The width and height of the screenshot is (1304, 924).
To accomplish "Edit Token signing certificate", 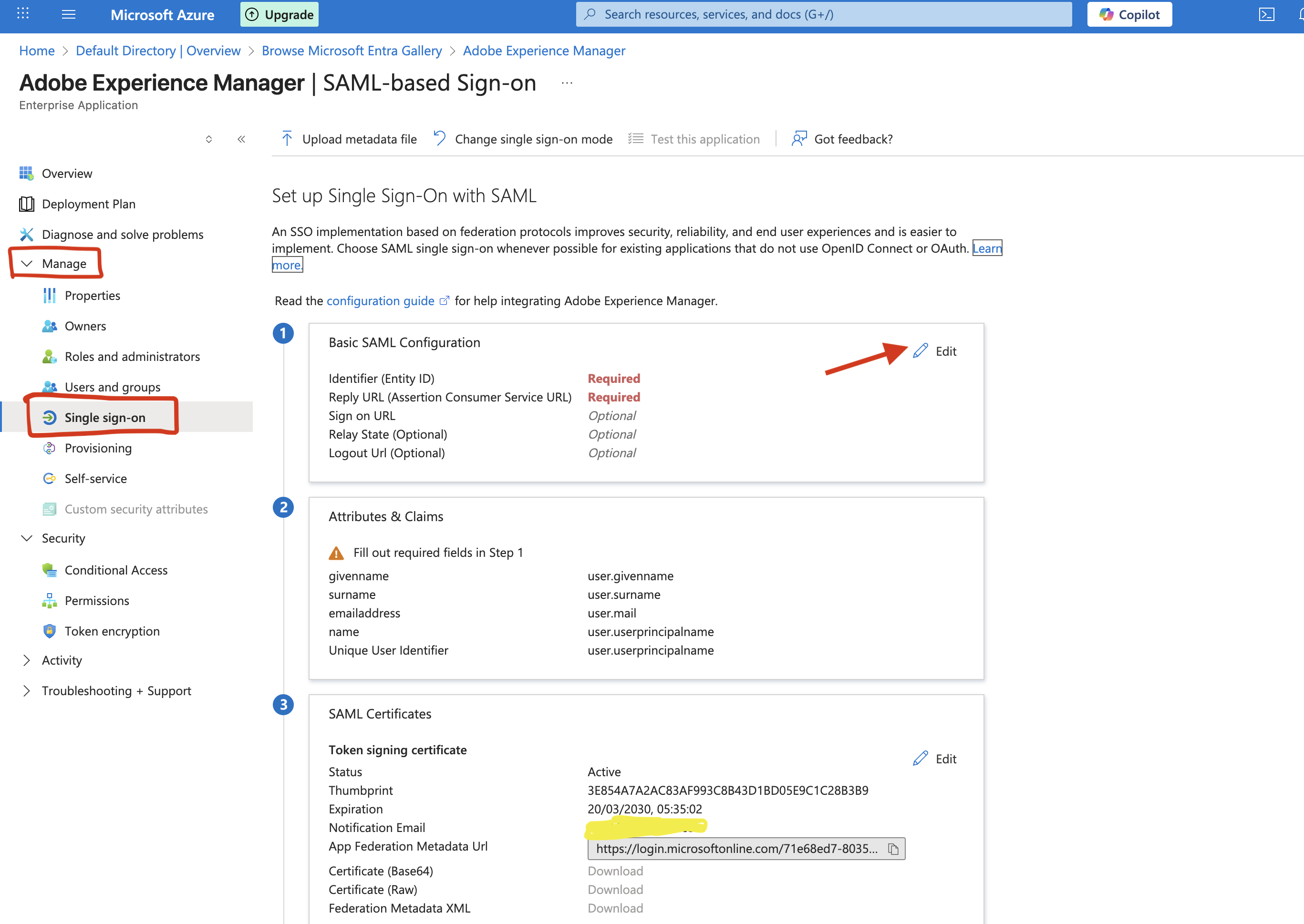I will coord(935,759).
